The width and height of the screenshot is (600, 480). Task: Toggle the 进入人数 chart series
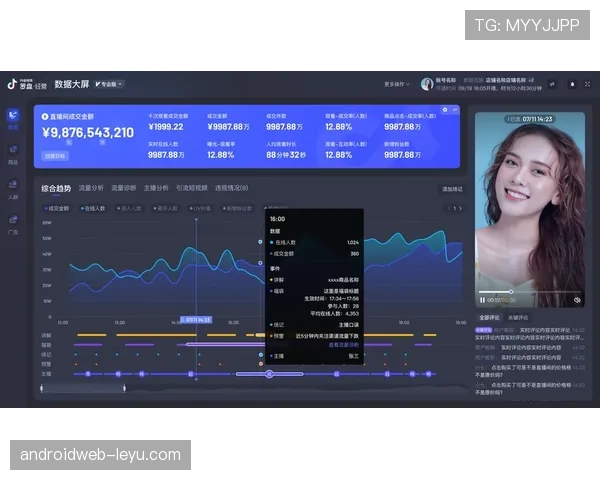(x=129, y=209)
